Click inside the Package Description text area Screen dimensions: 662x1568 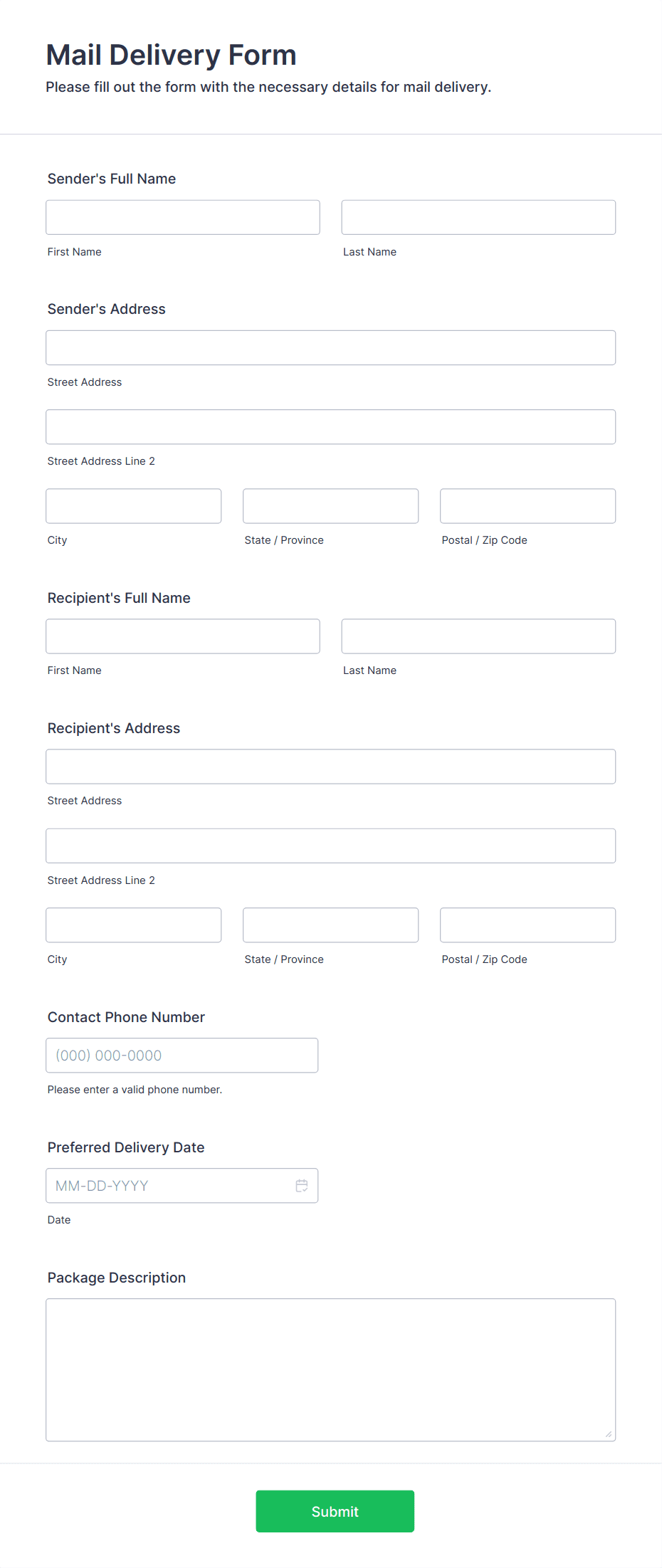pos(331,1370)
